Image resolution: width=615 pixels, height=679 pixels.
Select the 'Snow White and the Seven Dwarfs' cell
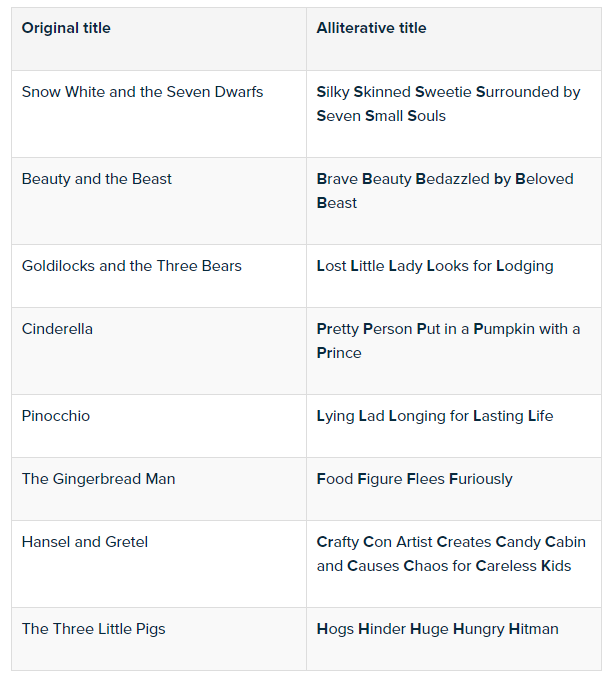(x=142, y=92)
